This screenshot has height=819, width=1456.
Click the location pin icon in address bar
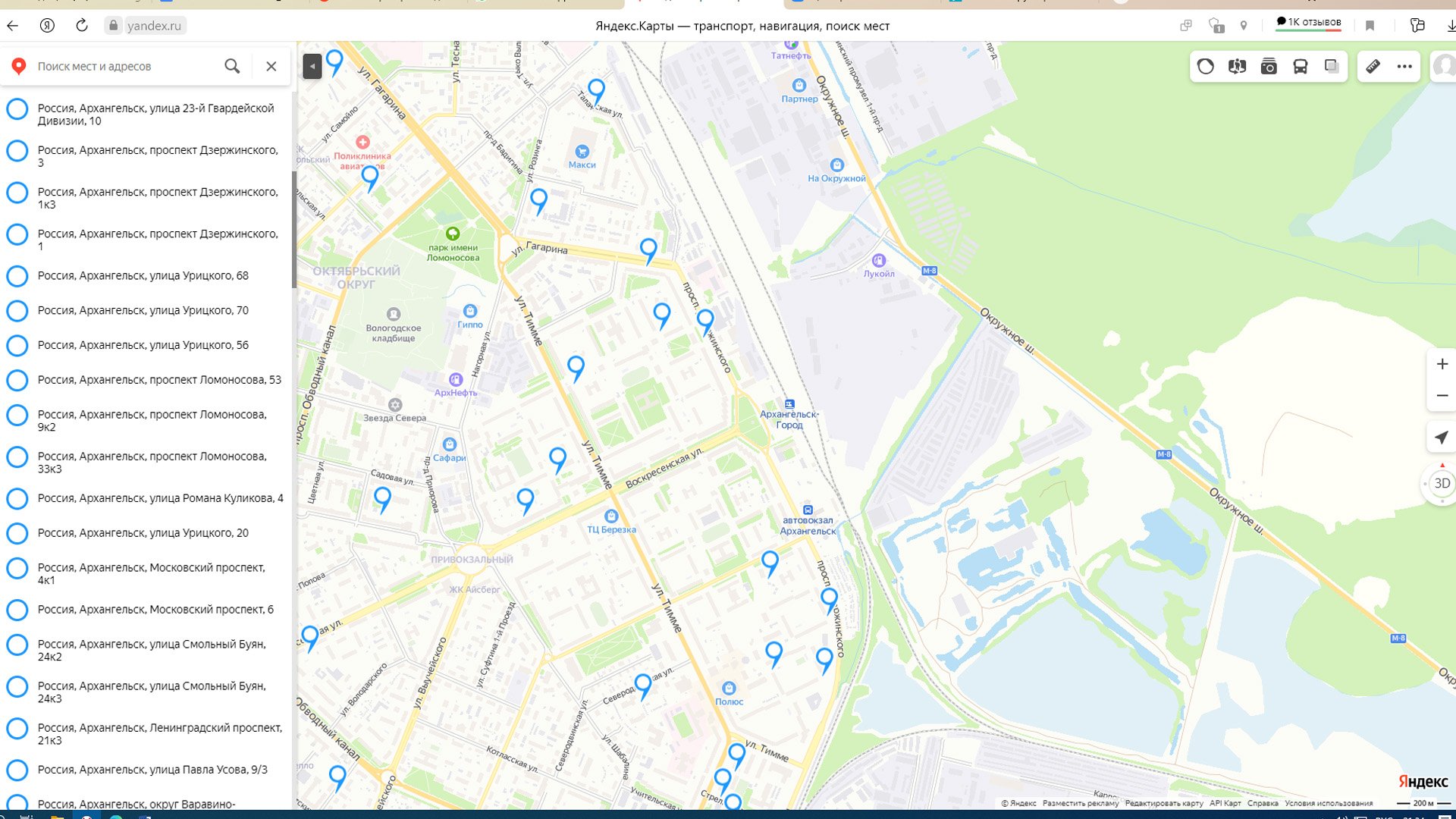point(1244,26)
